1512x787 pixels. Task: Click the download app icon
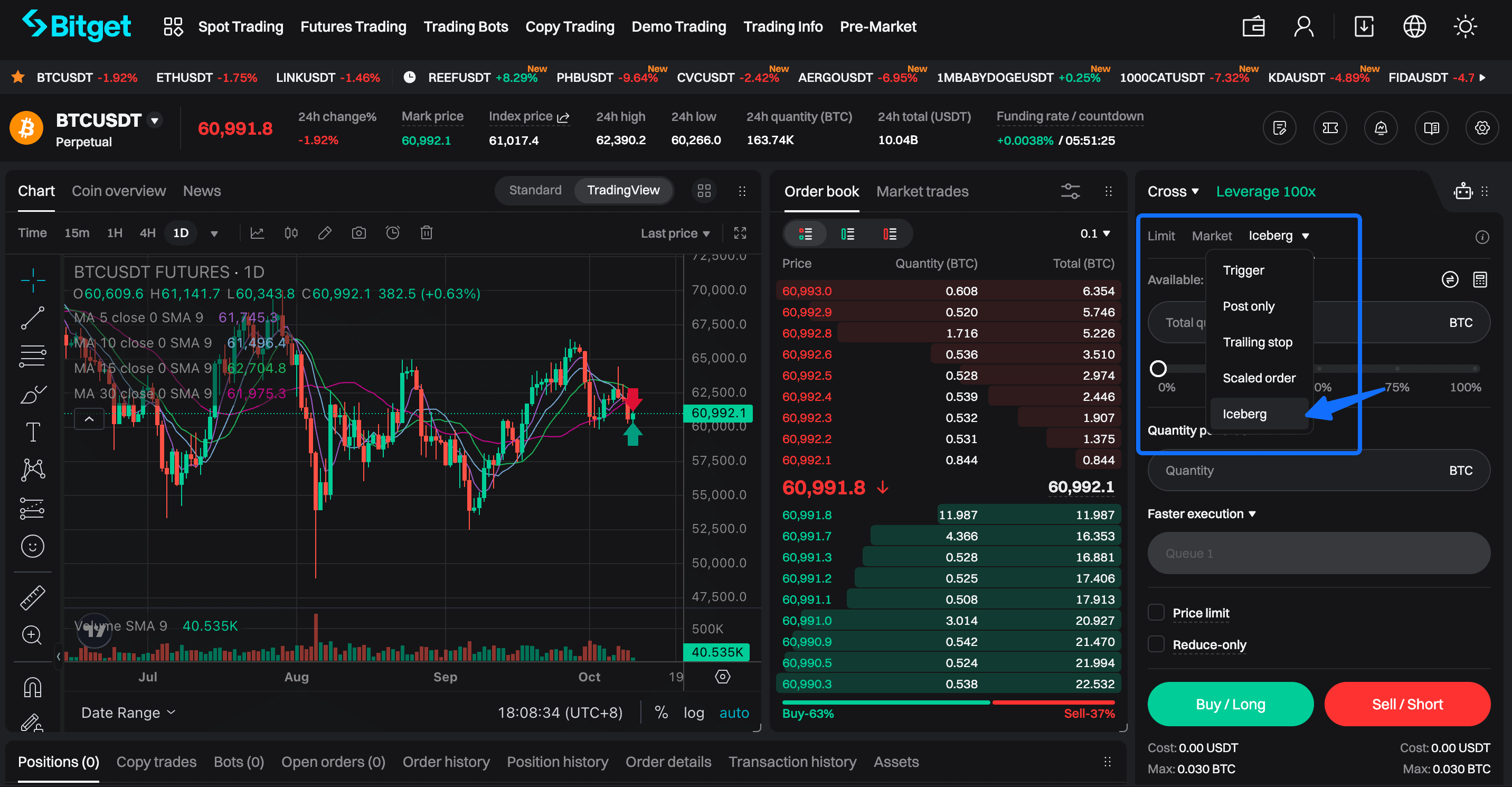click(1364, 26)
